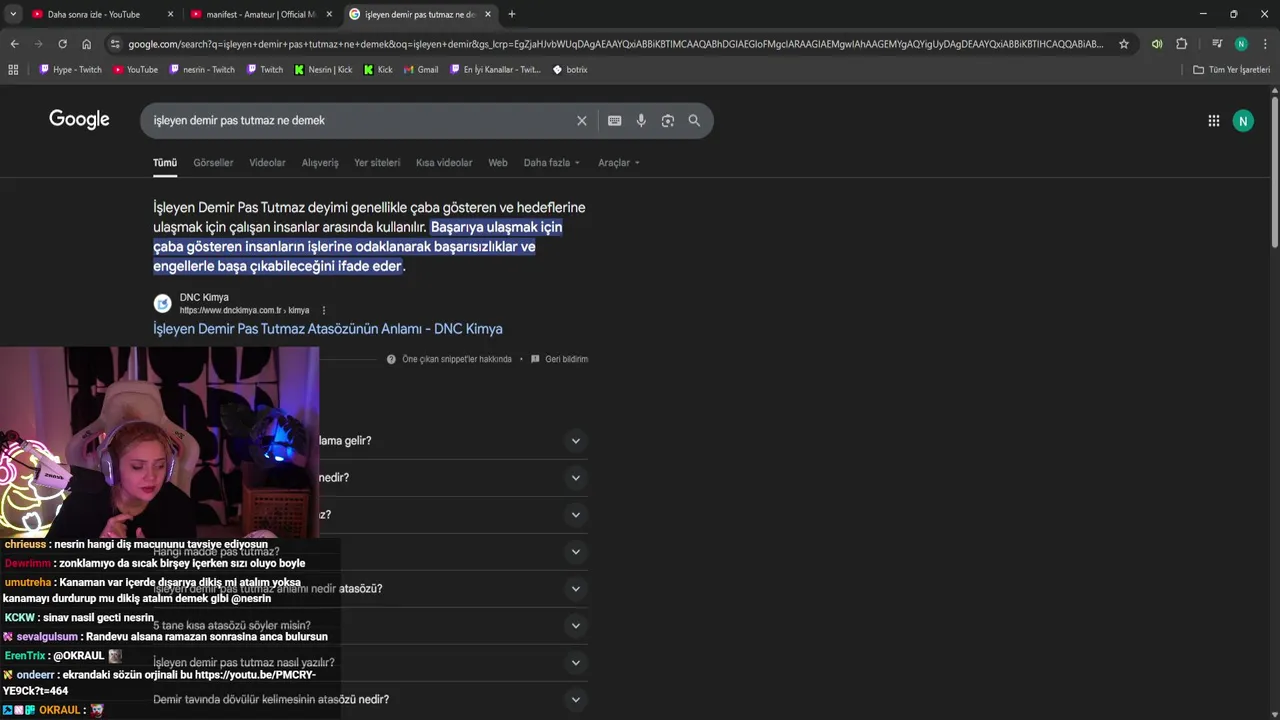This screenshot has height=720, width=1280.
Task: Select the Tümü results tab
Action: [x=165, y=163]
